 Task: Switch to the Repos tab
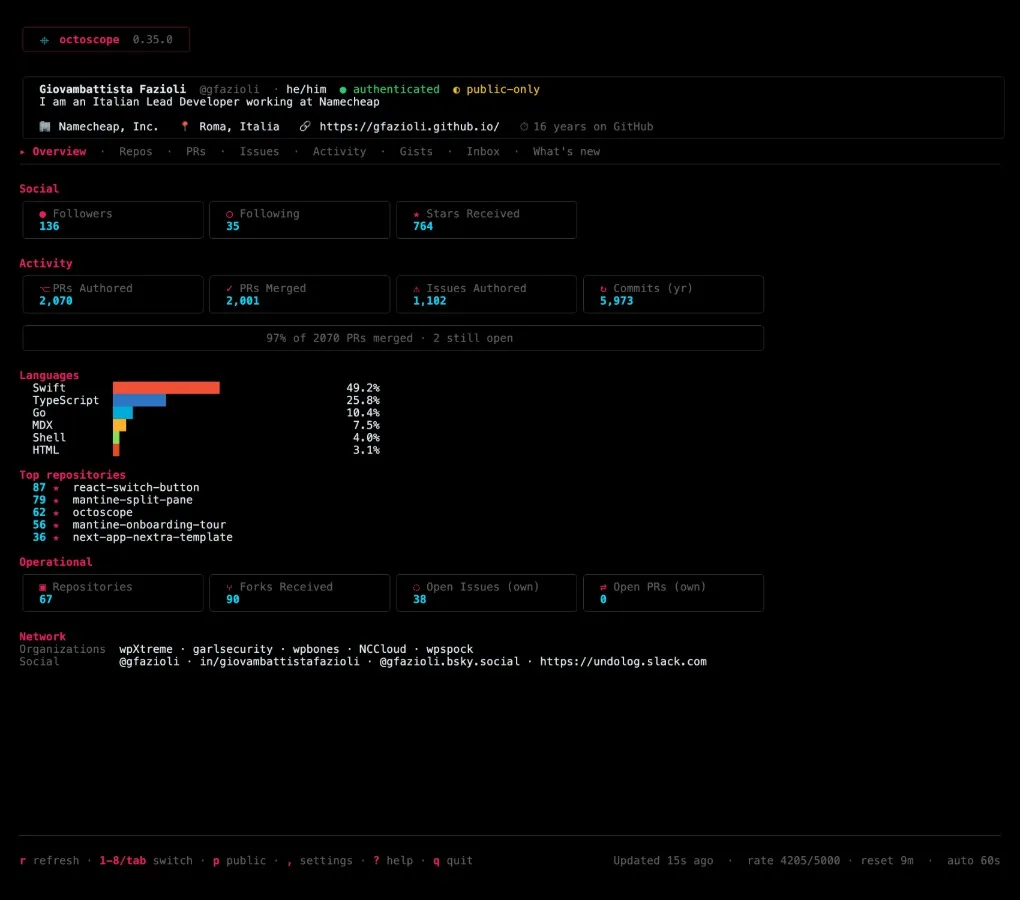coord(135,152)
